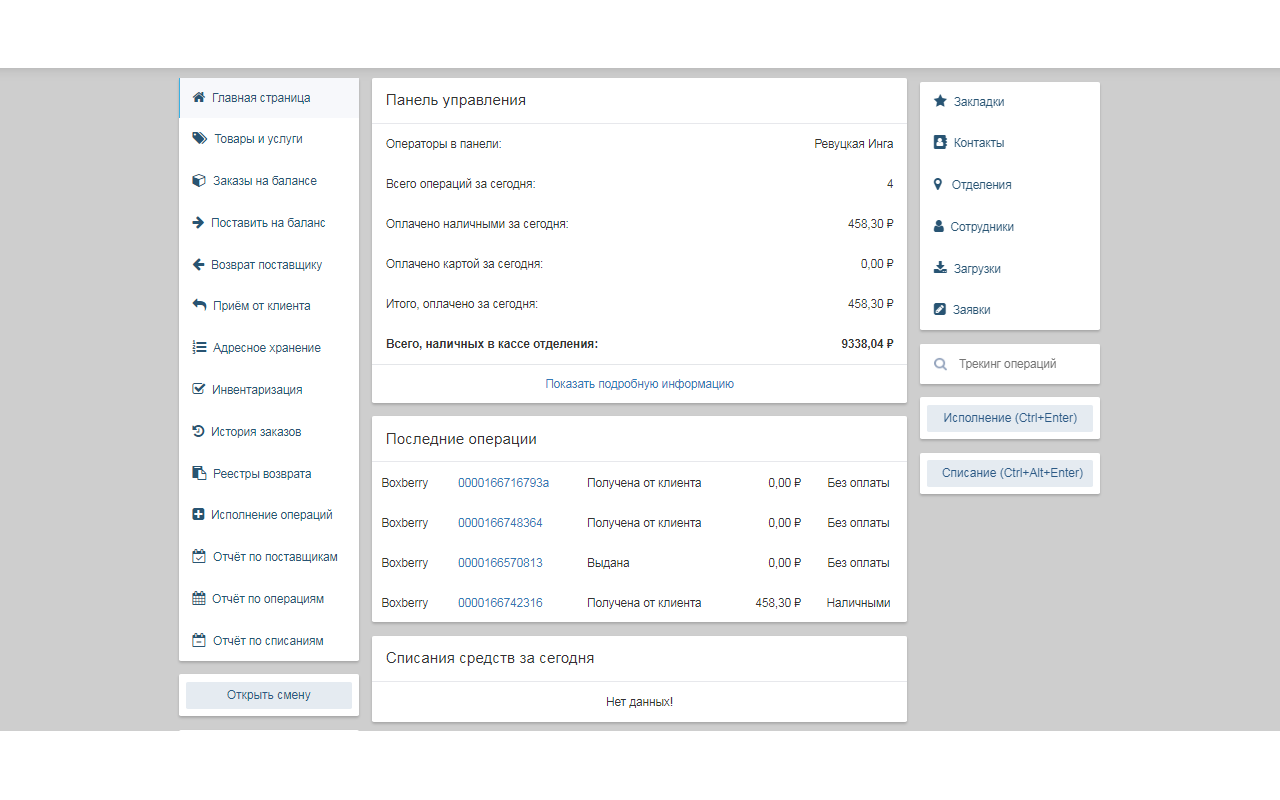The image size is (1280, 800).
Task: Click operator name Ревуцкая Инга
Action: point(854,144)
